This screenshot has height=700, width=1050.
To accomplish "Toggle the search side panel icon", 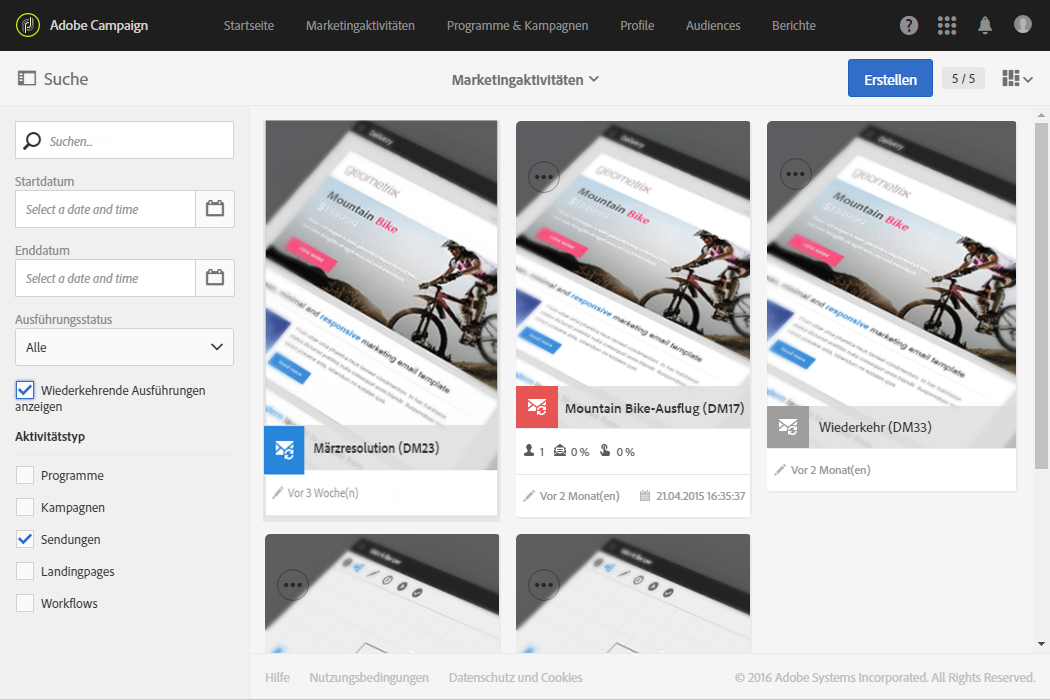I will (27, 78).
